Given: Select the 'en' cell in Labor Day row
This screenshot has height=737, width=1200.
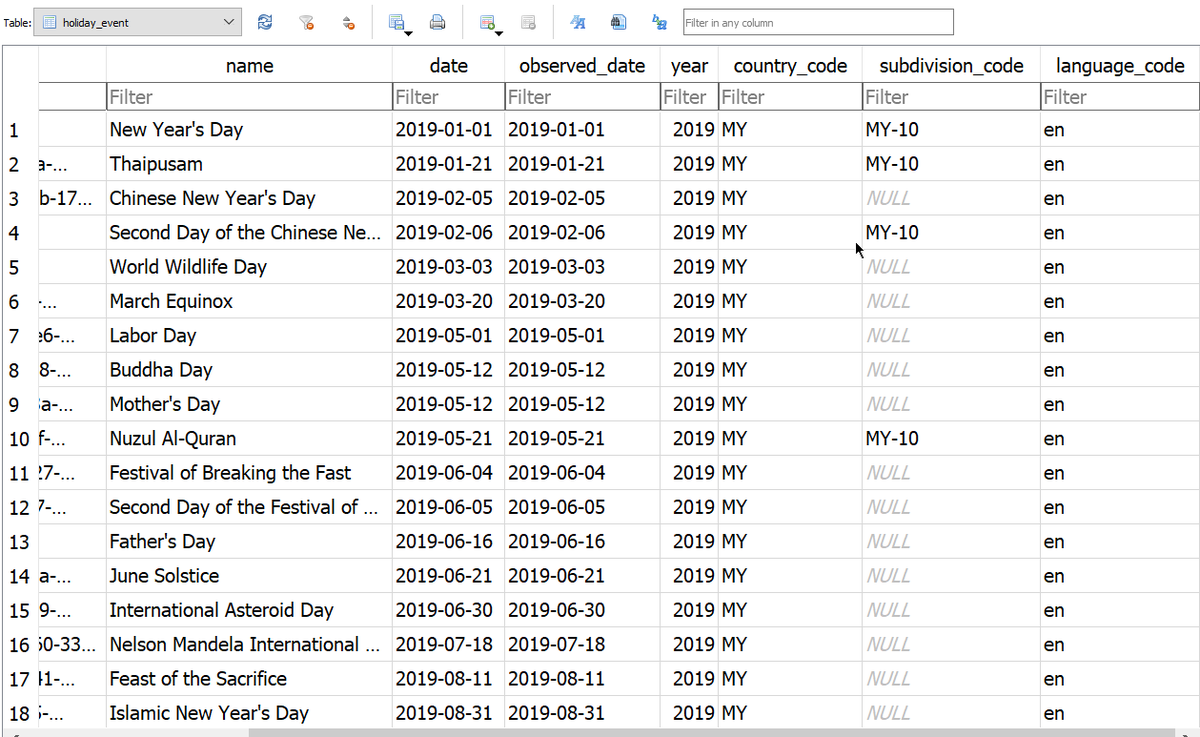Looking at the screenshot, I should (1120, 335).
